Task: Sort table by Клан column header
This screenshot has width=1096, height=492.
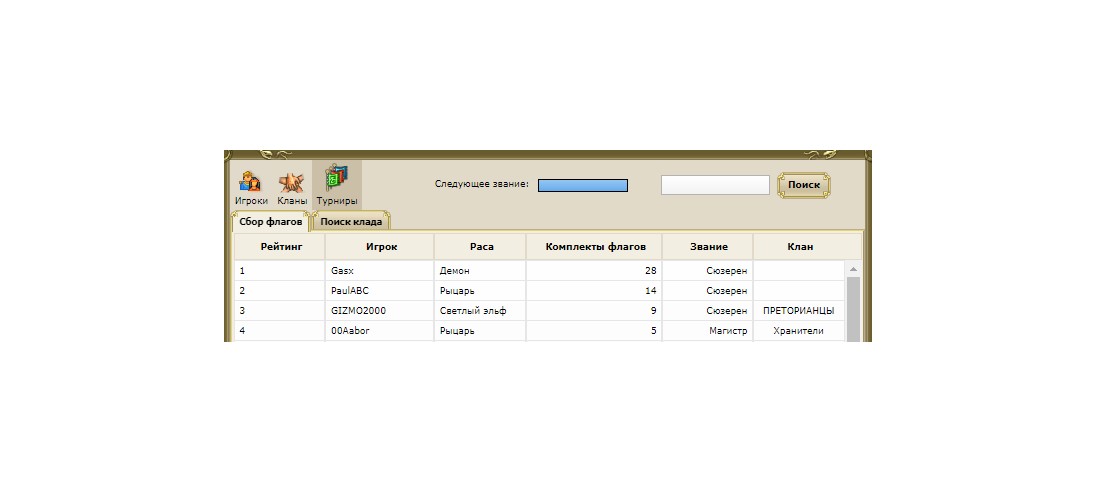Action: click(799, 246)
